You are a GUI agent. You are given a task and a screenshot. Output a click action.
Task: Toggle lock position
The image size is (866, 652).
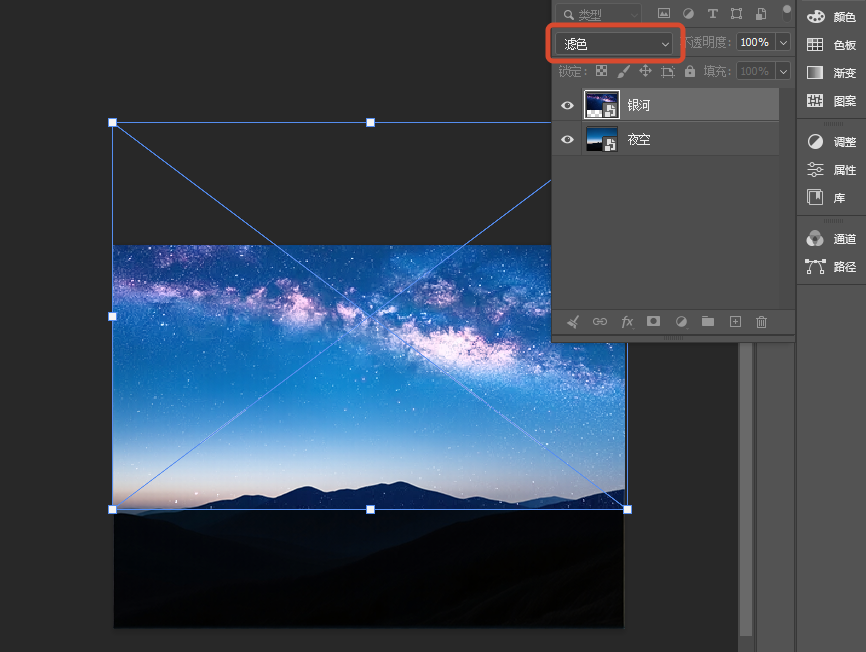[645, 71]
